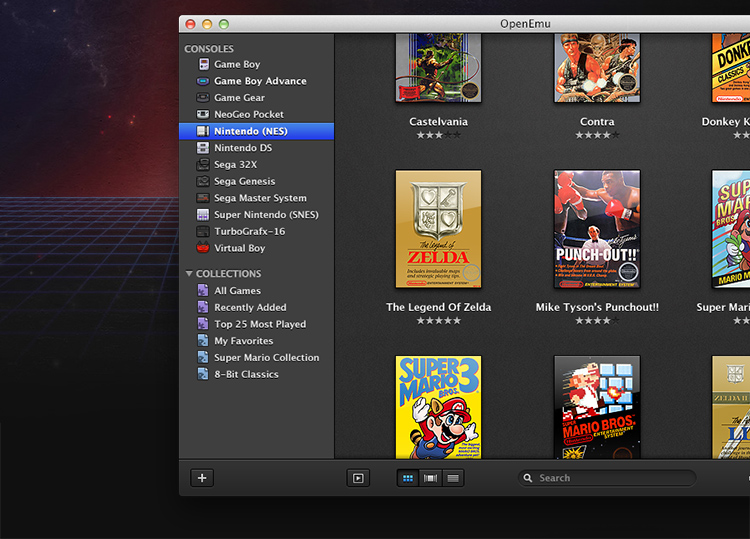Click the Castelvania game title
Viewport: 750px width, 539px height.
[439, 121]
